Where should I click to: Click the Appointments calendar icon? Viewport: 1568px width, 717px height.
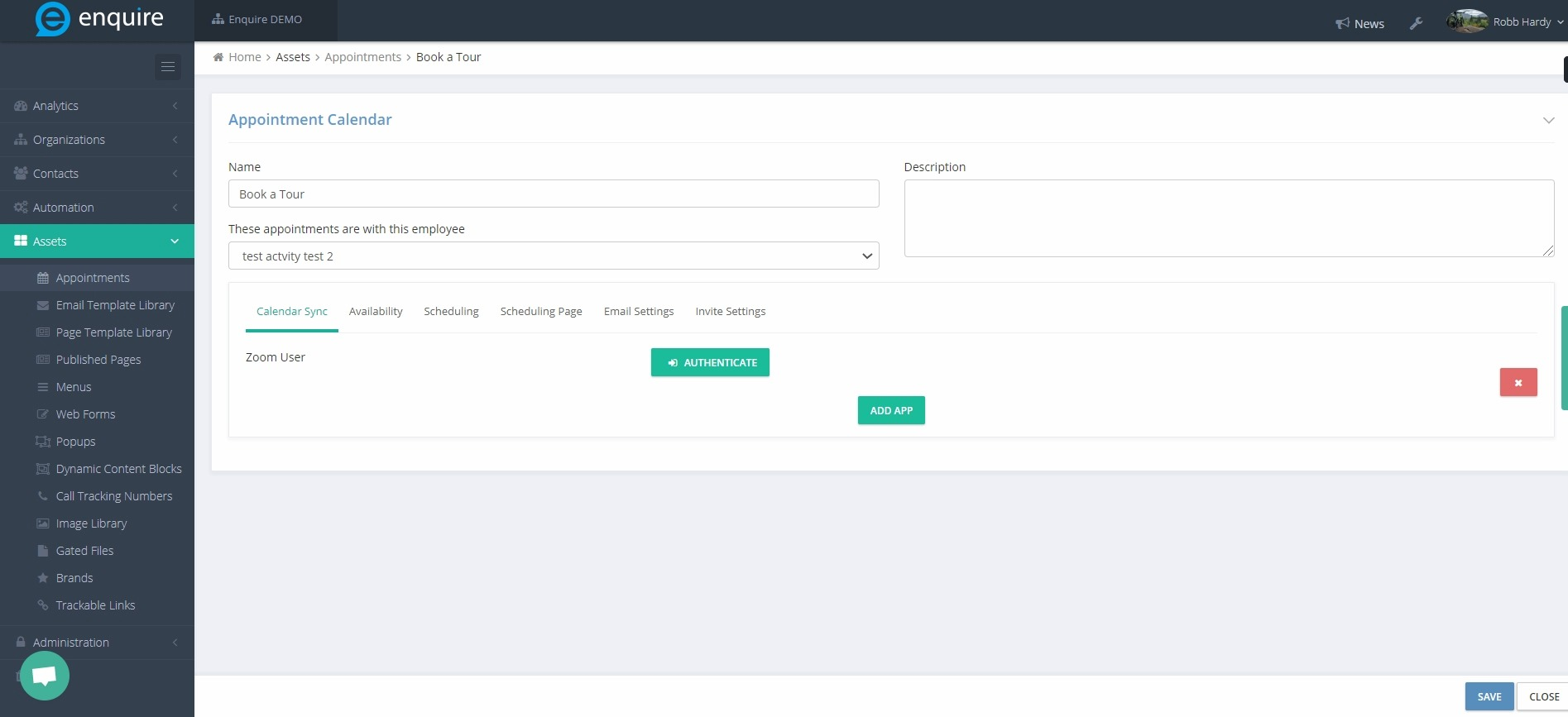pos(43,278)
